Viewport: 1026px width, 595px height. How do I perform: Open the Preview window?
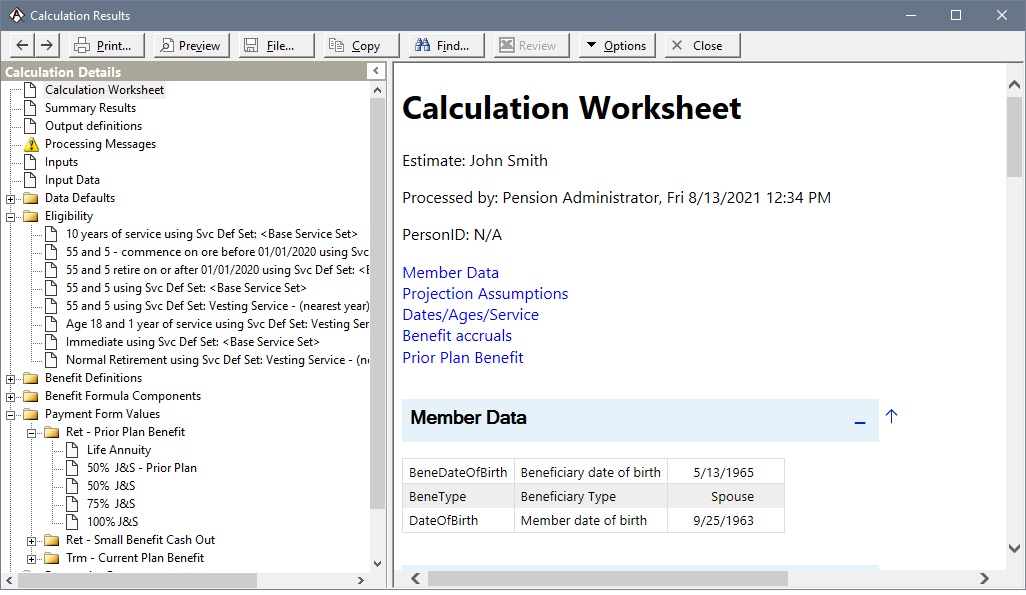190,45
